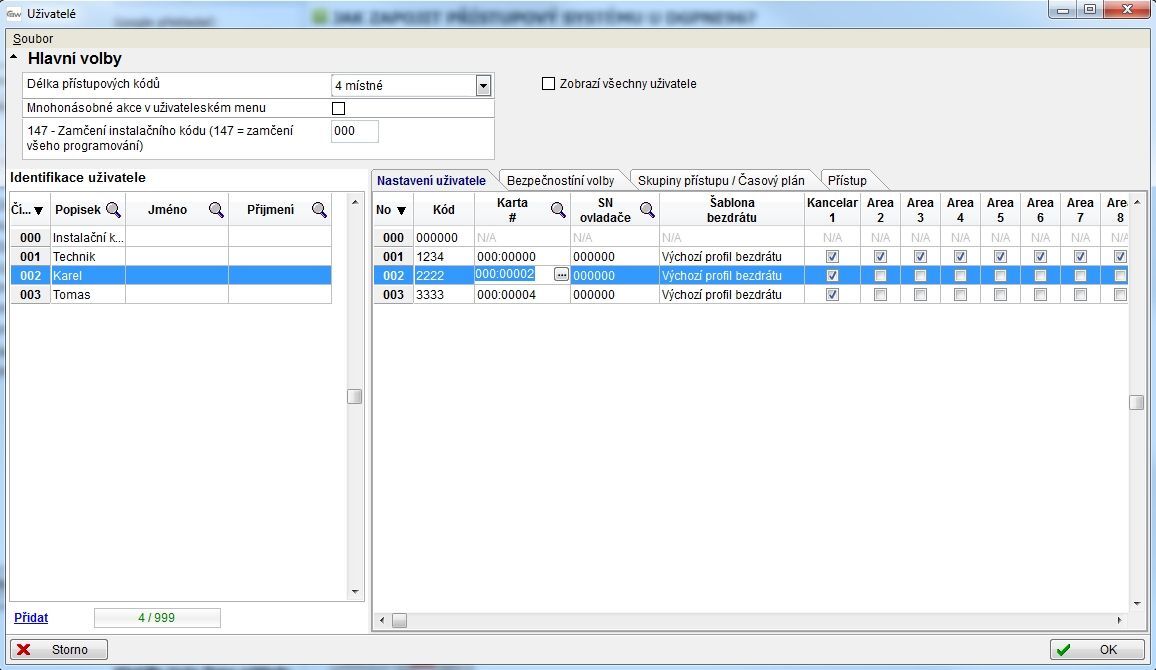The image size is (1156, 670).
Task: Uncheck Kancelar 1 for user 003
Action: coord(832,295)
